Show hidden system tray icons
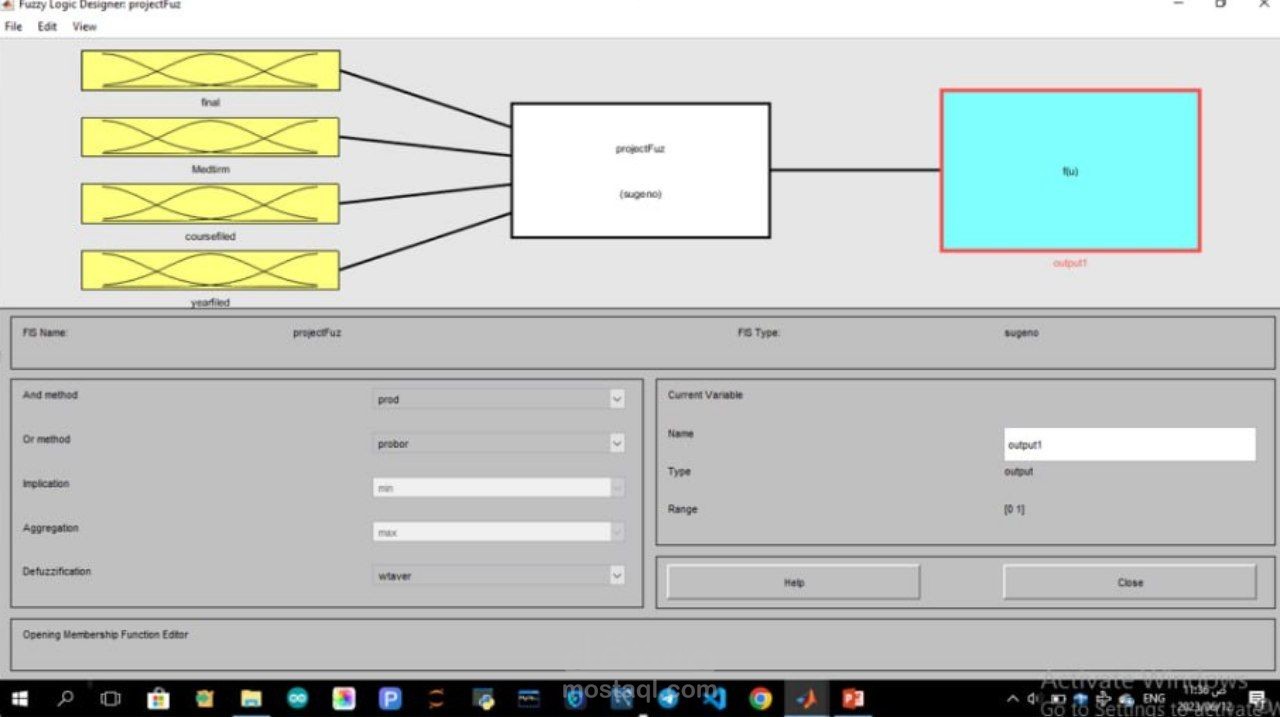Image resolution: width=1280 pixels, height=717 pixels. [x=1014, y=698]
